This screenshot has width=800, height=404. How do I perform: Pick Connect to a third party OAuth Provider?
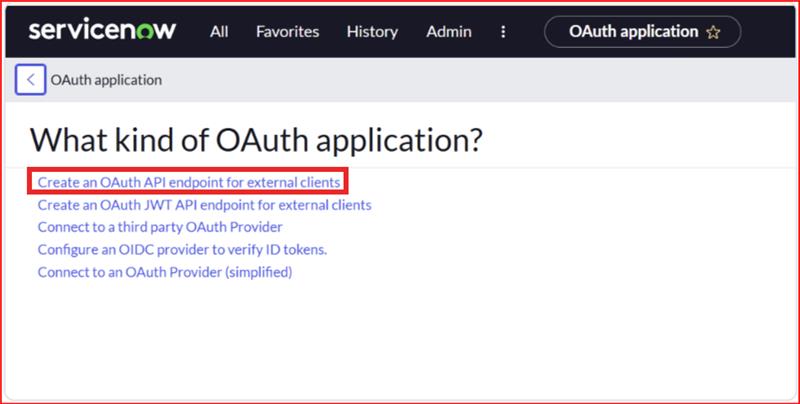(166, 228)
